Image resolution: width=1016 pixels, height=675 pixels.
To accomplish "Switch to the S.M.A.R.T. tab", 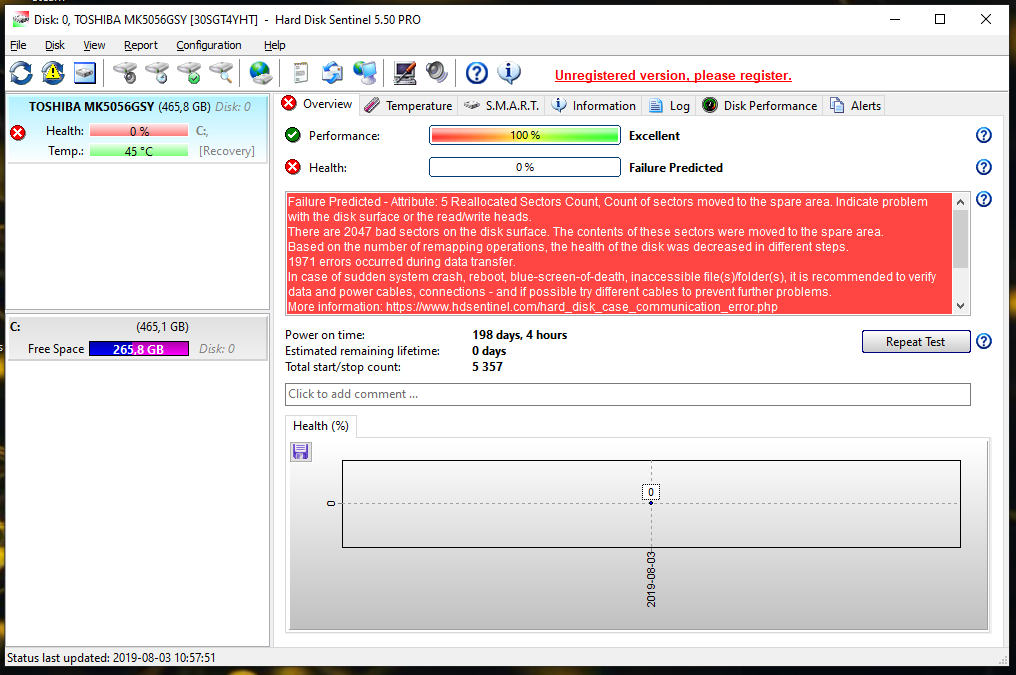I will coord(502,106).
